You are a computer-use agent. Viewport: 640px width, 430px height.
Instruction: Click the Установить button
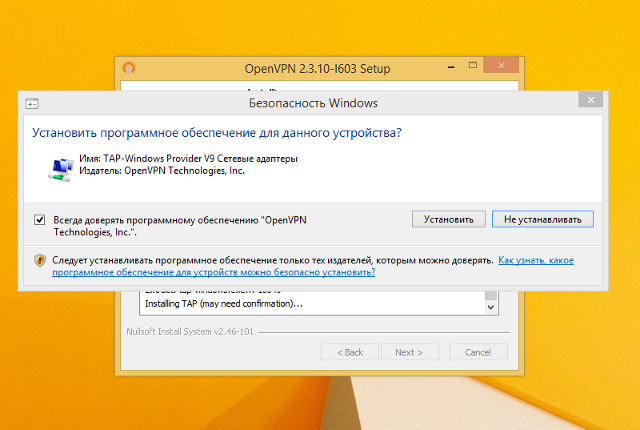point(449,219)
